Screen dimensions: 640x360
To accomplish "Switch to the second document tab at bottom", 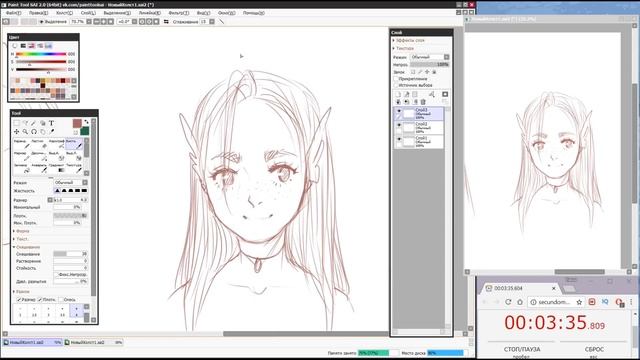I will (x=94, y=342).
